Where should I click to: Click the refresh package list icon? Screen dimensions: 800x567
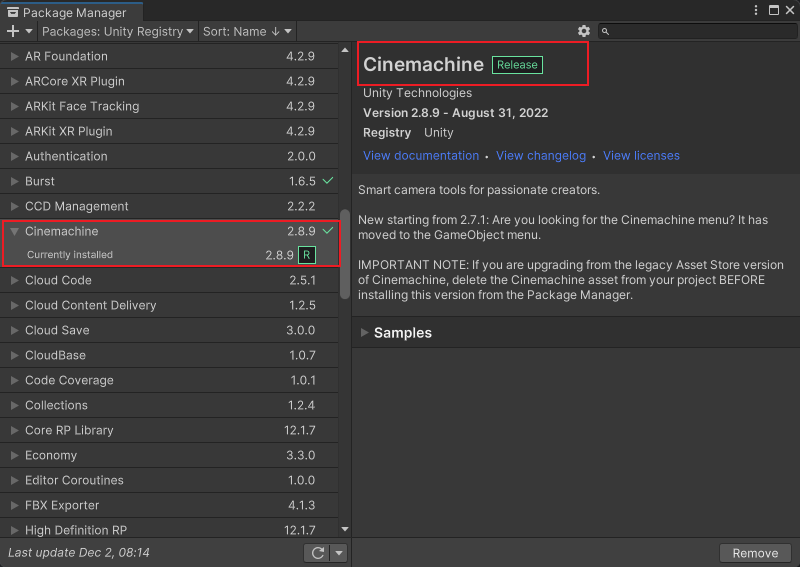click(318, 553)
